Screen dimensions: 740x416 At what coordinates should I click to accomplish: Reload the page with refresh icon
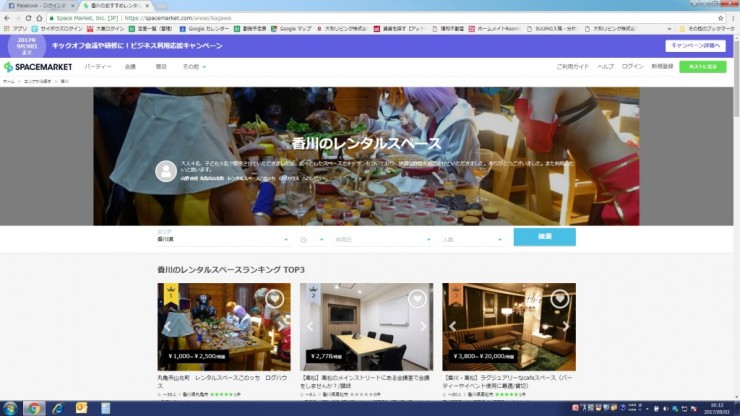[28, 18]
